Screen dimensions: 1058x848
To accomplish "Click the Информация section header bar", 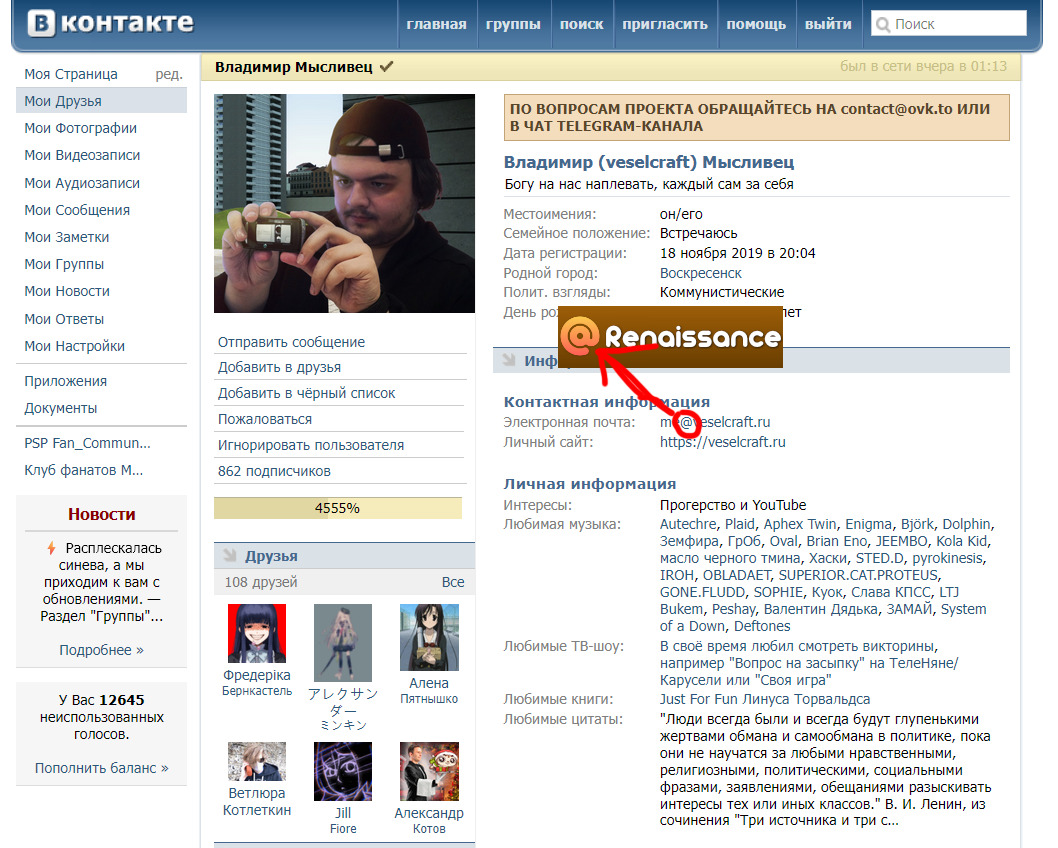I will 752,361.
